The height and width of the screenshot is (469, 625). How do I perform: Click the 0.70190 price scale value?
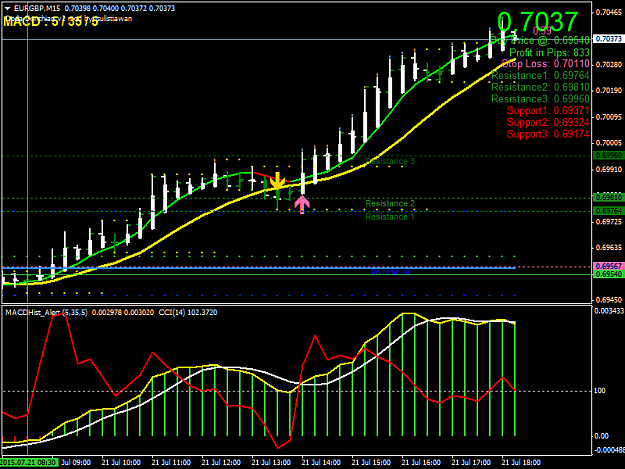coord(609,90)
